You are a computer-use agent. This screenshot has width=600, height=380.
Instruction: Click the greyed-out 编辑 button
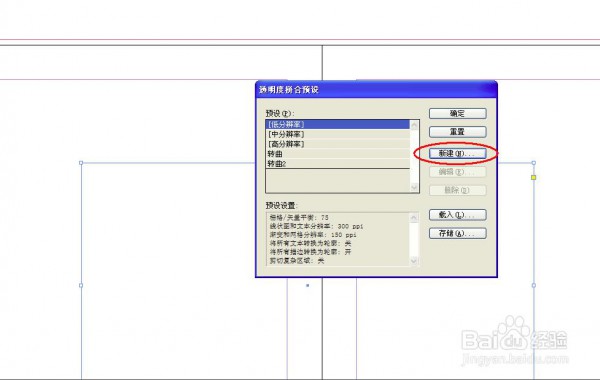[x=458, y=172]
